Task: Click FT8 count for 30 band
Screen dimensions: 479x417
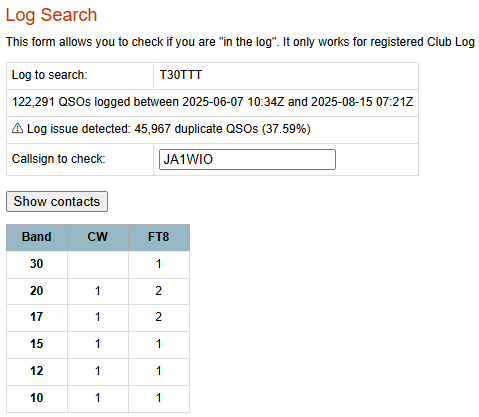Action: (x=159, y=264)
